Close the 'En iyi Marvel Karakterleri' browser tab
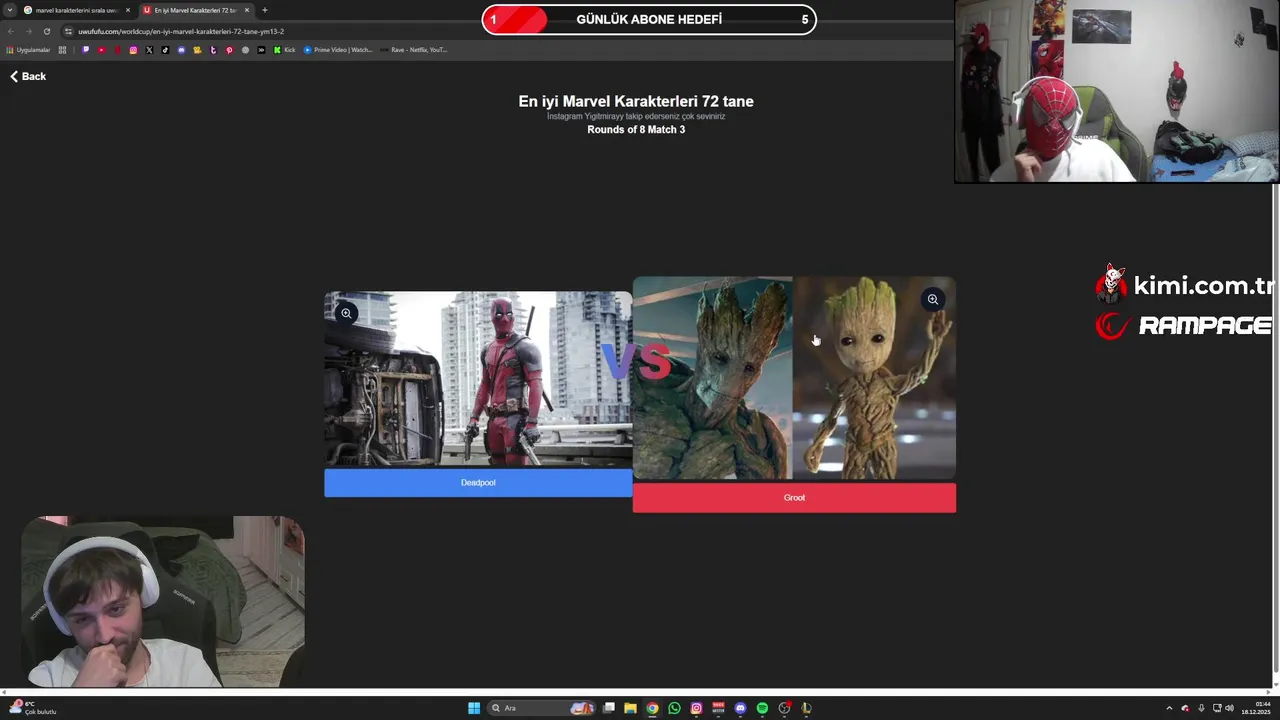Screen dimensions: 1280x720 (247, 10)
